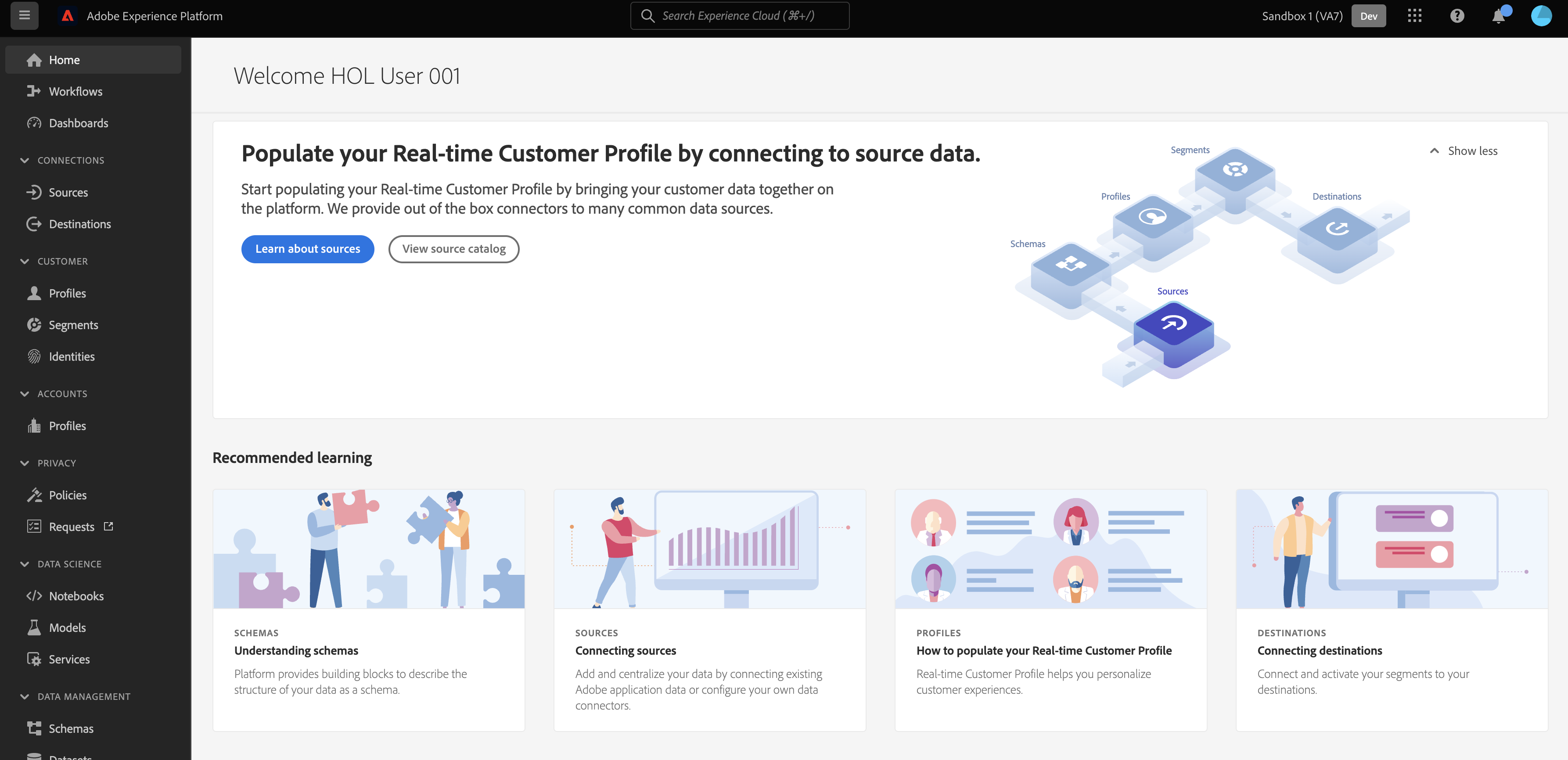Click the Destinations icon in sidebar
Image resolution: width=1568 pixels, height=760 pixels.
[x=34, y=224]
